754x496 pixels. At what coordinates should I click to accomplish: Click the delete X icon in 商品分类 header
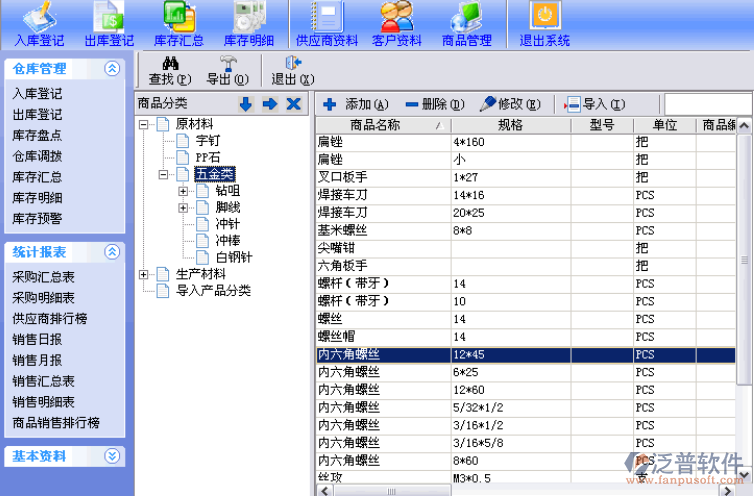(293, 104)
